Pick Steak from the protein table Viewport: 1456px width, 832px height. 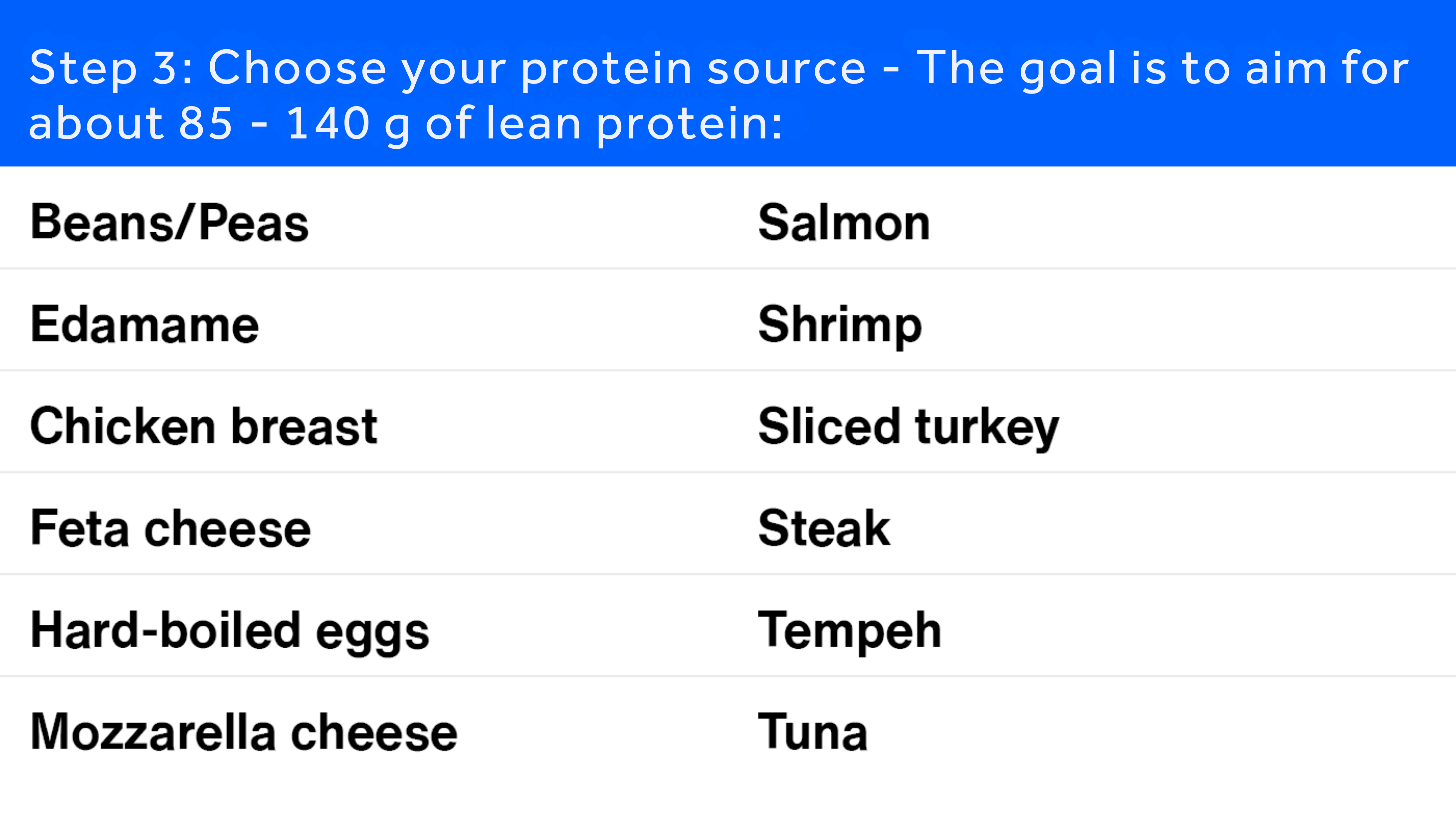pos(824,528)
